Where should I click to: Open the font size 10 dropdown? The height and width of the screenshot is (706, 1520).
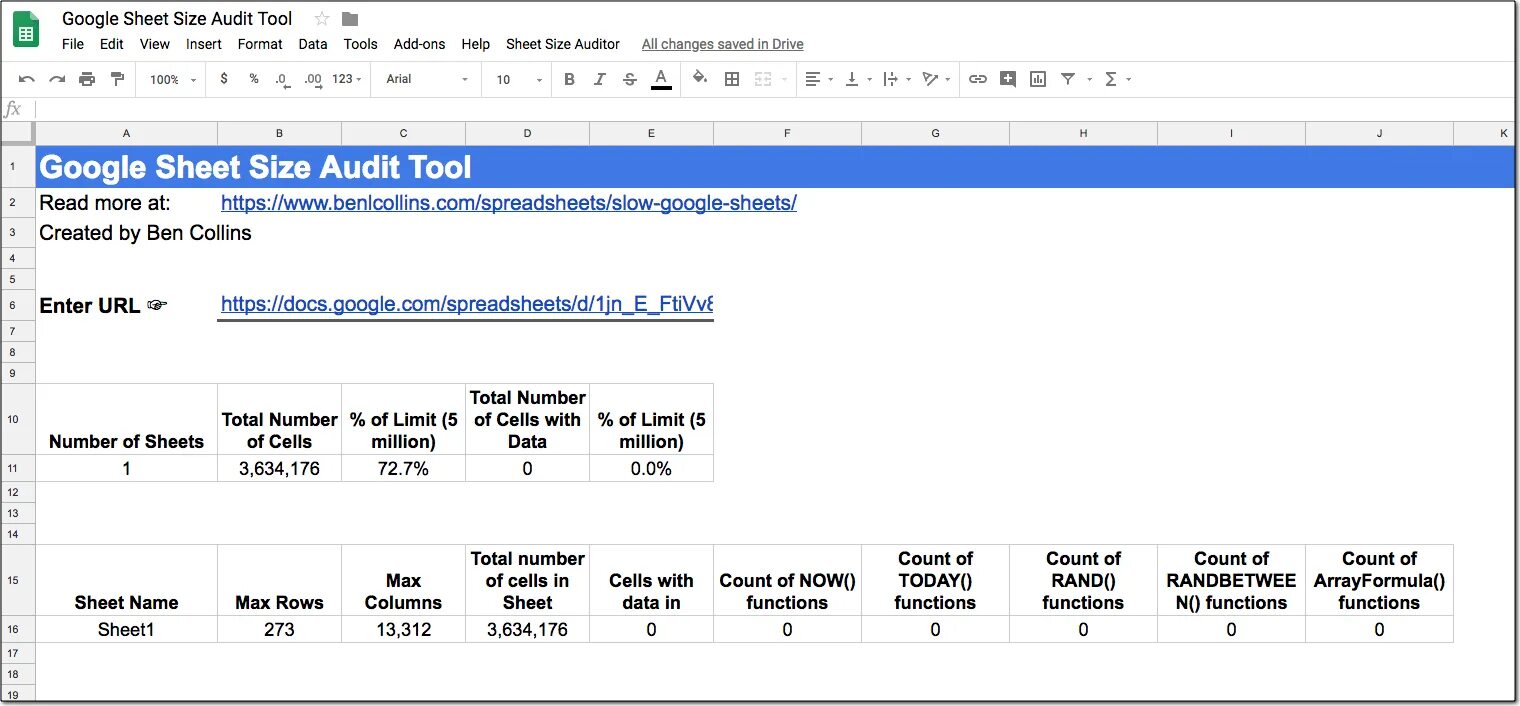(519, 79)
